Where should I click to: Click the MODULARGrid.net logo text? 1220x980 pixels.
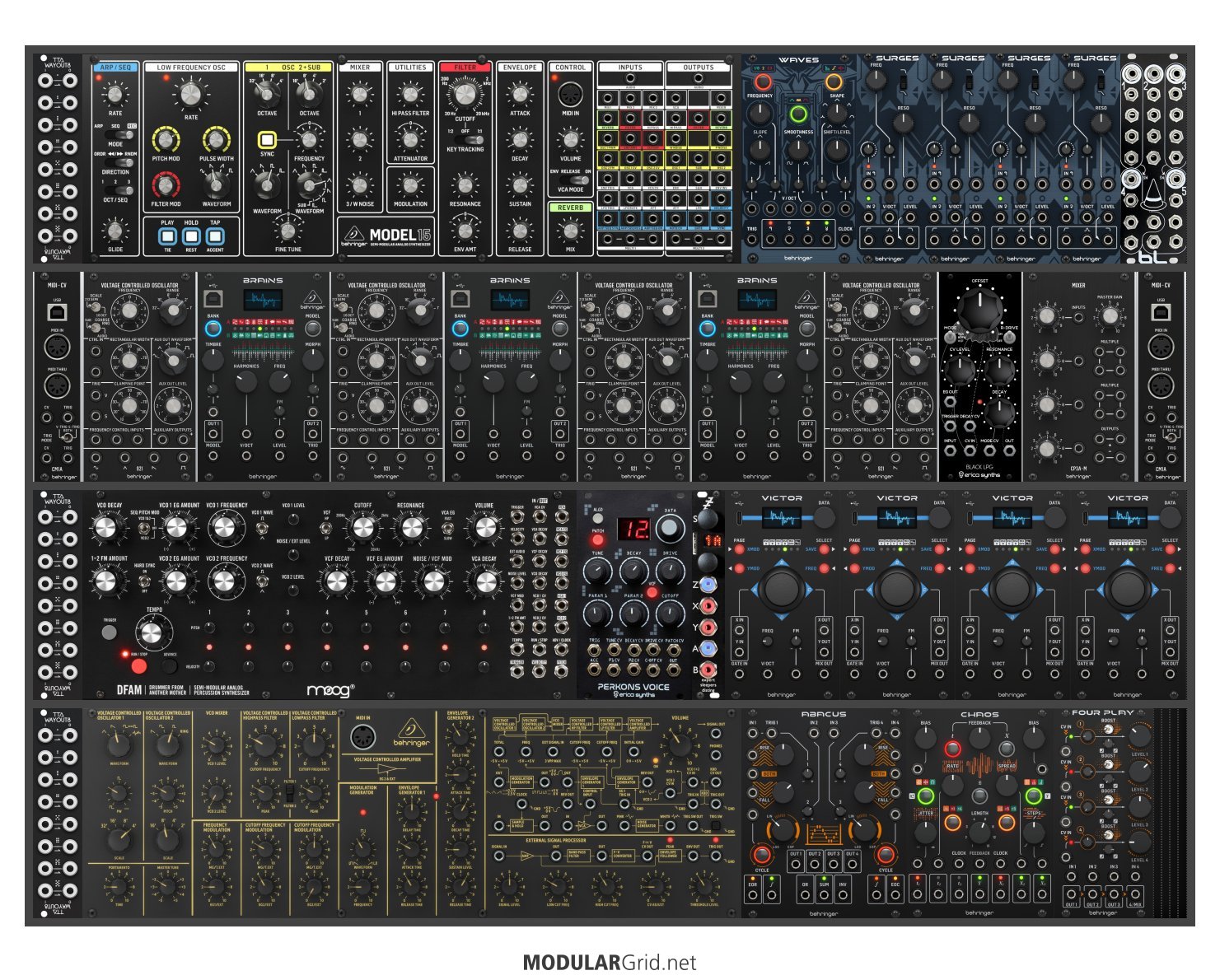tap(610, 962)
